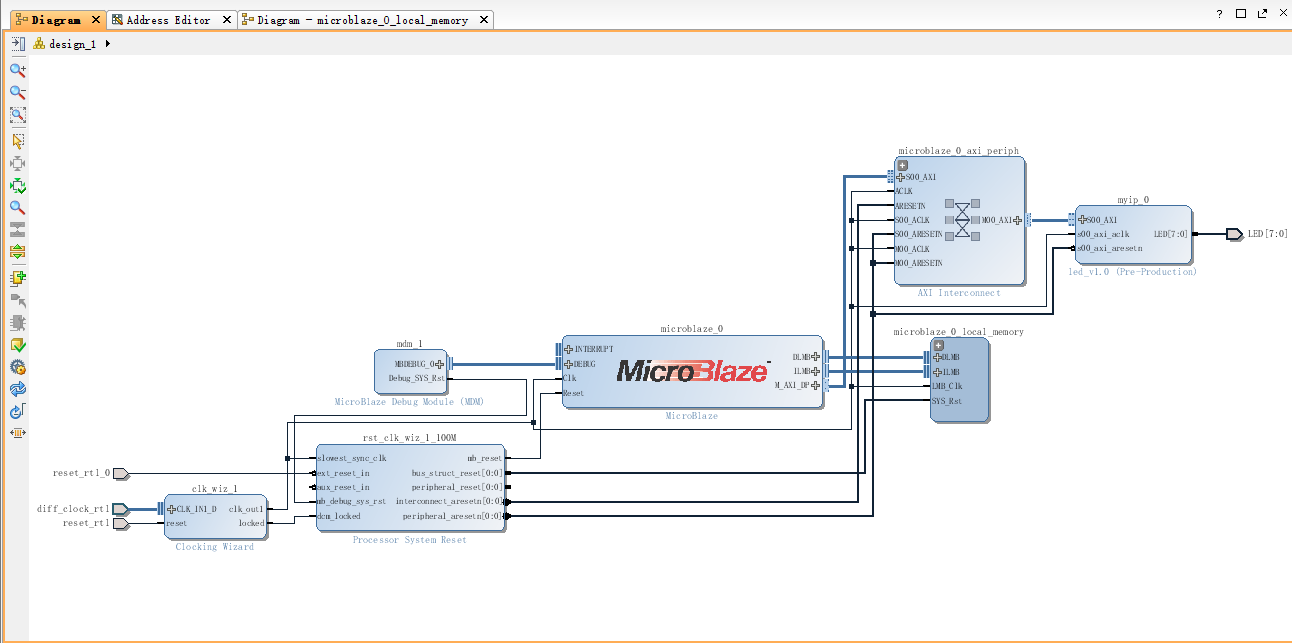Click the led_v1.0 (Pre-Production) label
1292x643 pixels.
(1133, 272)
